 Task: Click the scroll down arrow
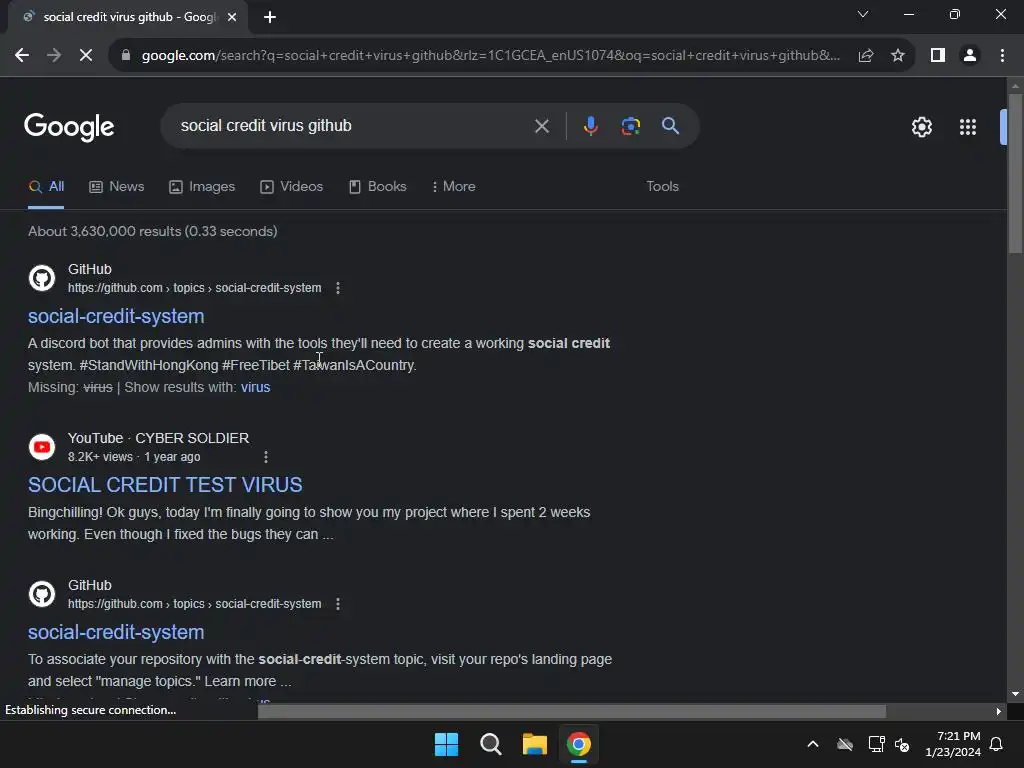[x=1014, y=694]
